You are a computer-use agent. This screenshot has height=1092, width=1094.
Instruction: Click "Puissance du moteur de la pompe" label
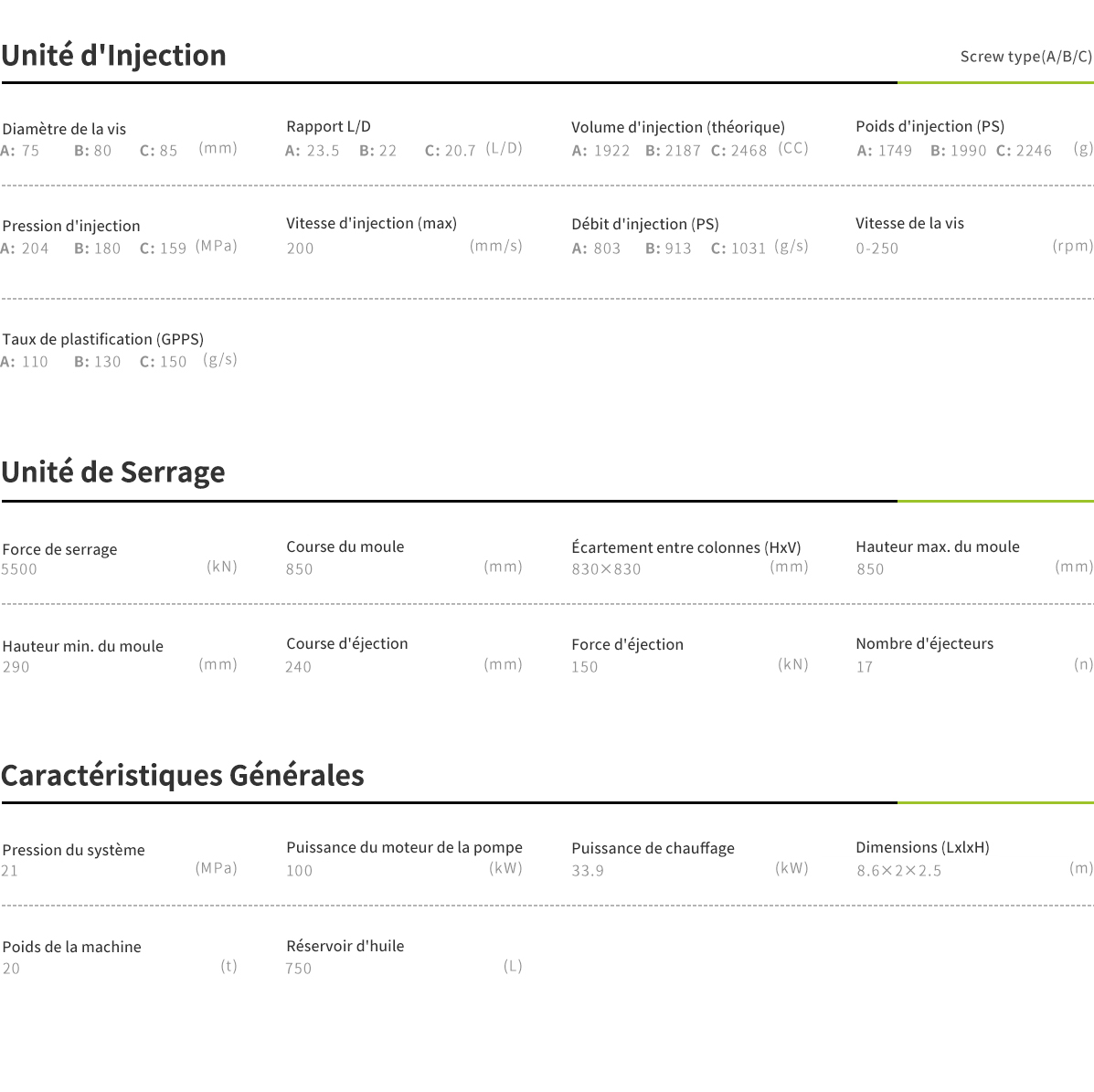pyautogui.click(x=404, y=847)
